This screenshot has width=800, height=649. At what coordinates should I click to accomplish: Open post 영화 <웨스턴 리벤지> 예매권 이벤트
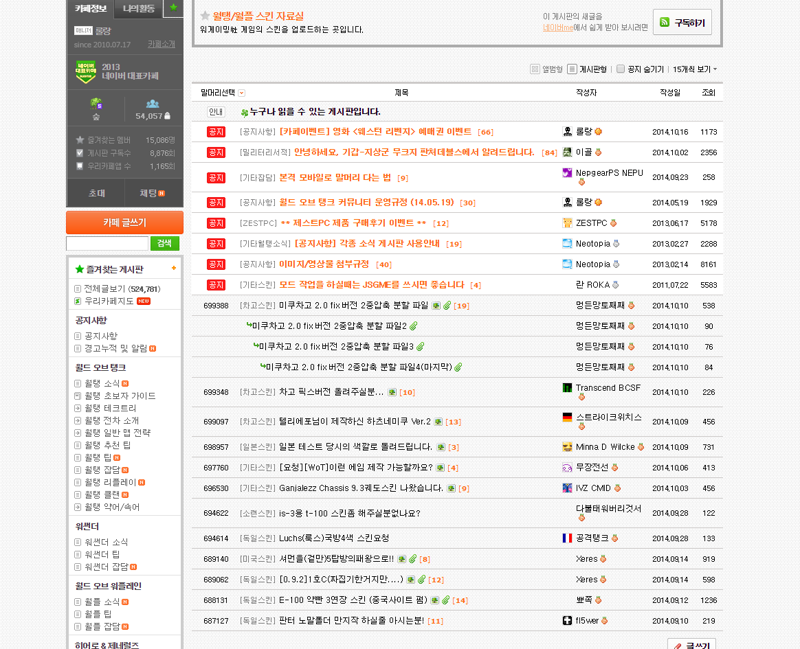pos(376,132)
